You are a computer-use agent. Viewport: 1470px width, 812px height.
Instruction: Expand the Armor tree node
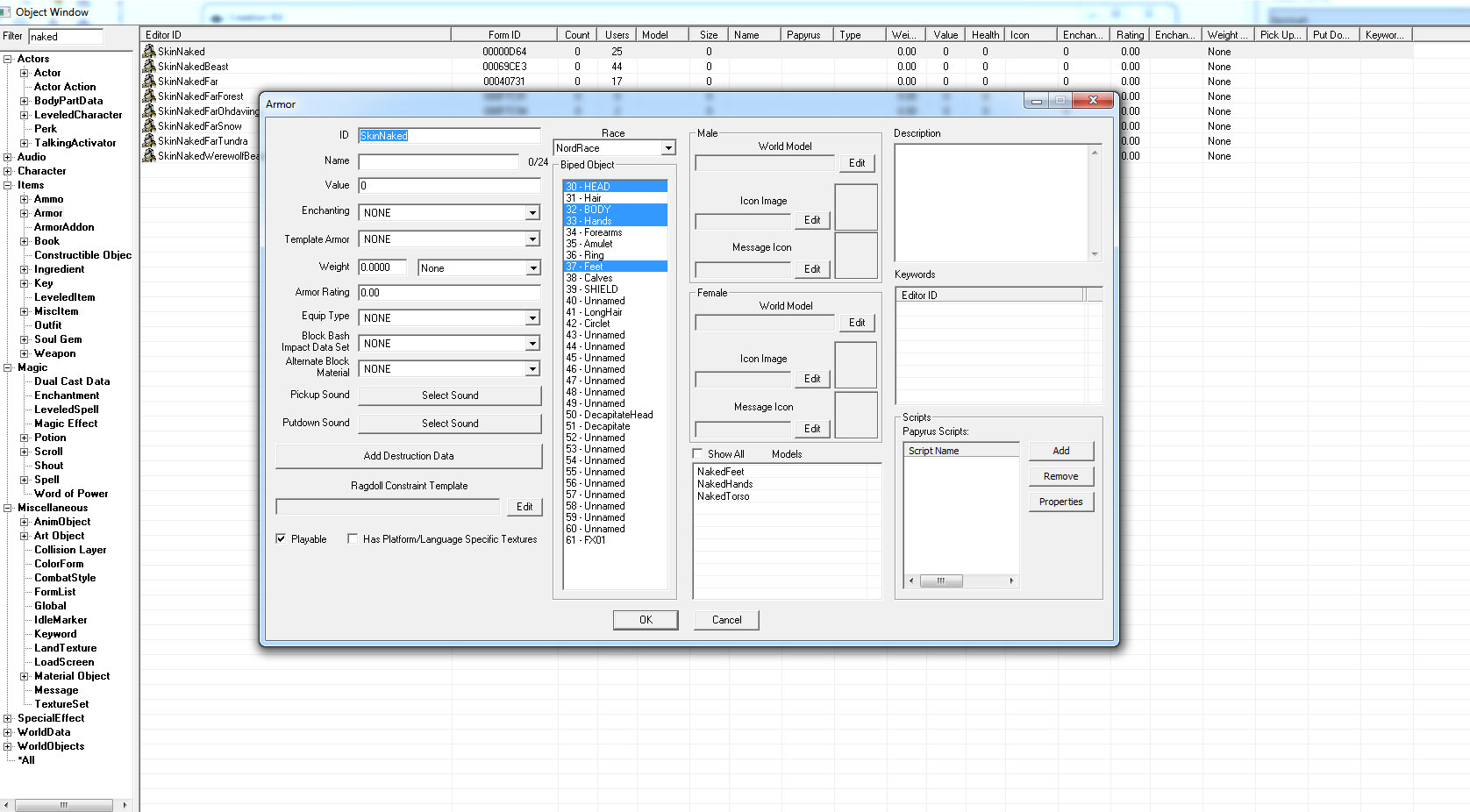point(25,213)
